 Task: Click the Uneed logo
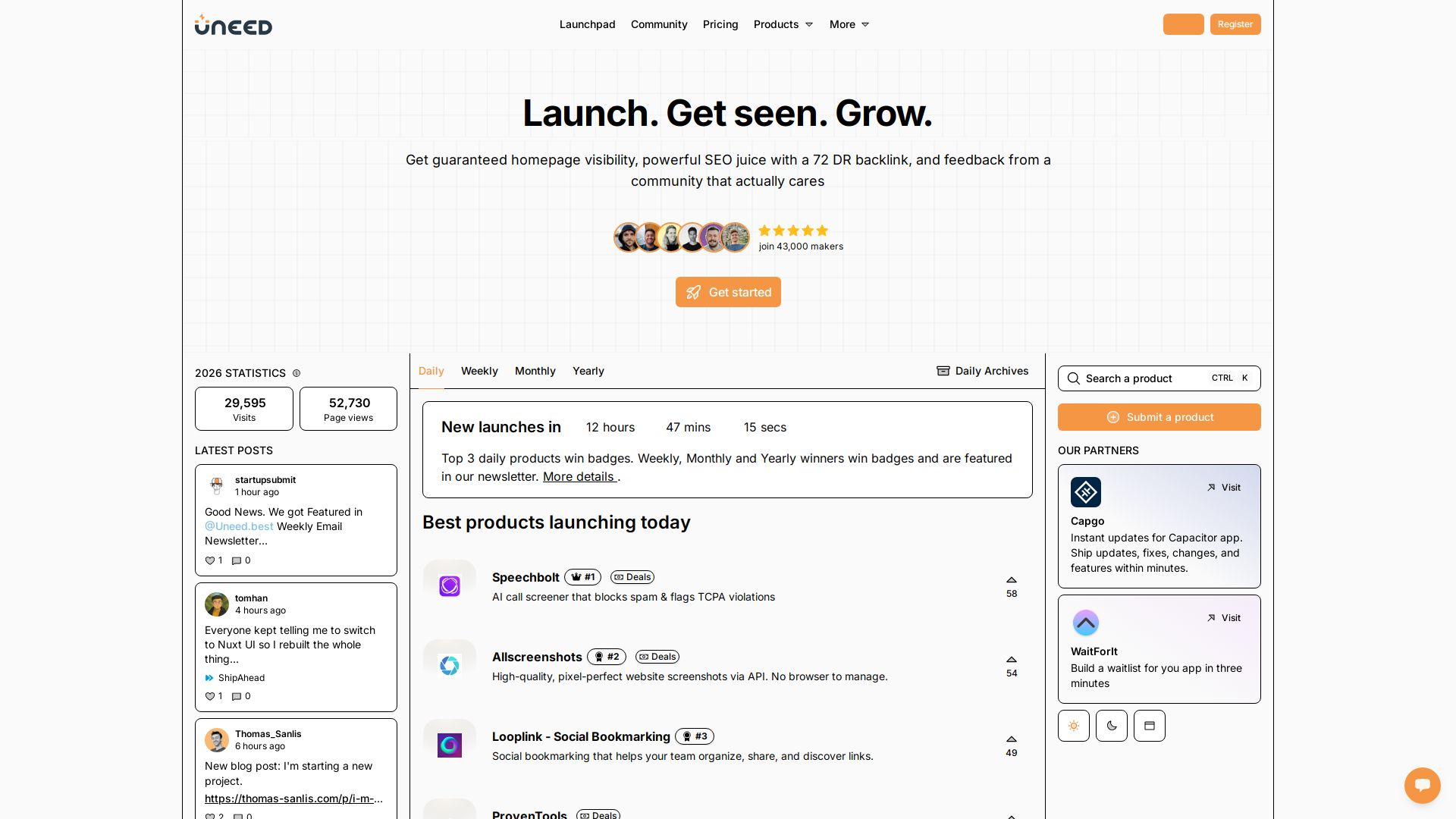(234, 25)
